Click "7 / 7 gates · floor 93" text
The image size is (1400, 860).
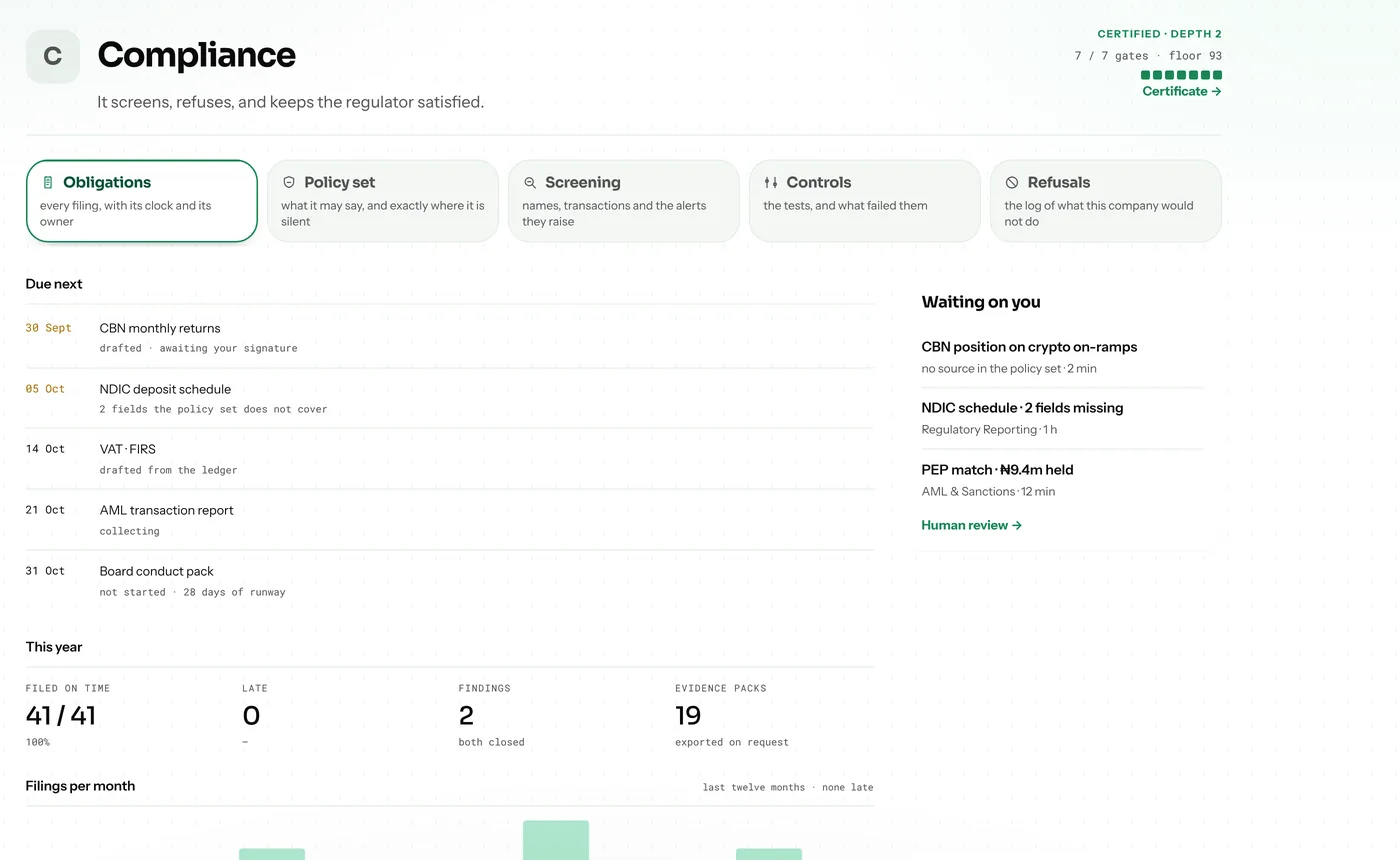tap(1148, 56)
